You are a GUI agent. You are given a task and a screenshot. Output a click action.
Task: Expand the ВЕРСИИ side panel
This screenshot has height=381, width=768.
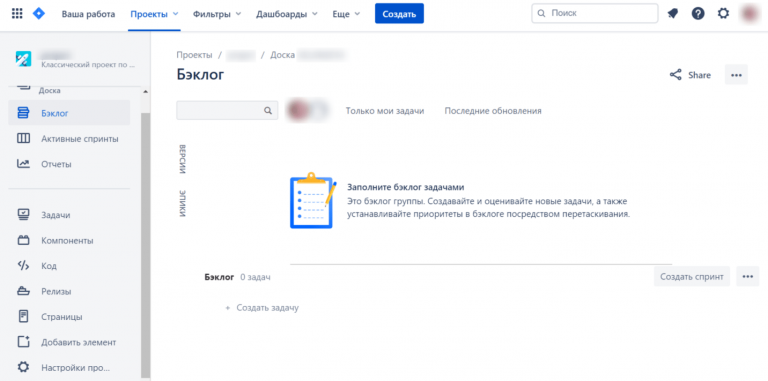pos(182,160)
